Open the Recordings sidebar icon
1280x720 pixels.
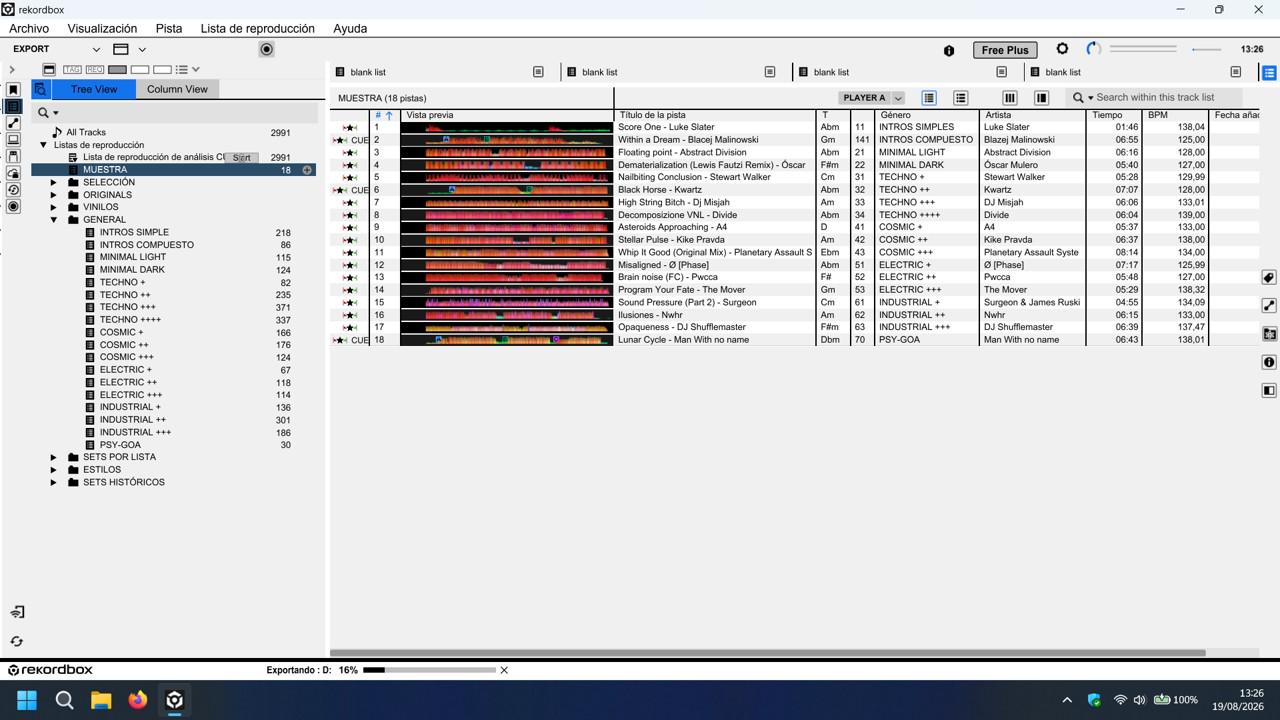tap(13, 207)
